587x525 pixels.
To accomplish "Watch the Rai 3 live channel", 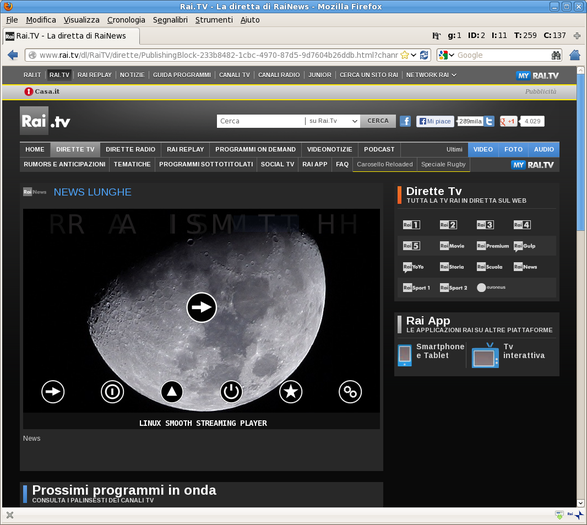I will [485, 225].
